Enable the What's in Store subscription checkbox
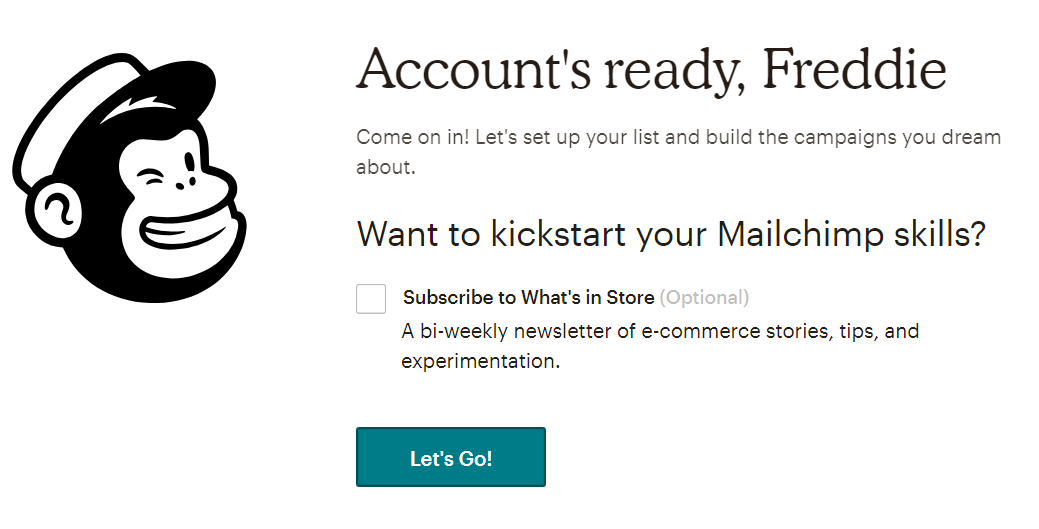 [x=371, y=299]
